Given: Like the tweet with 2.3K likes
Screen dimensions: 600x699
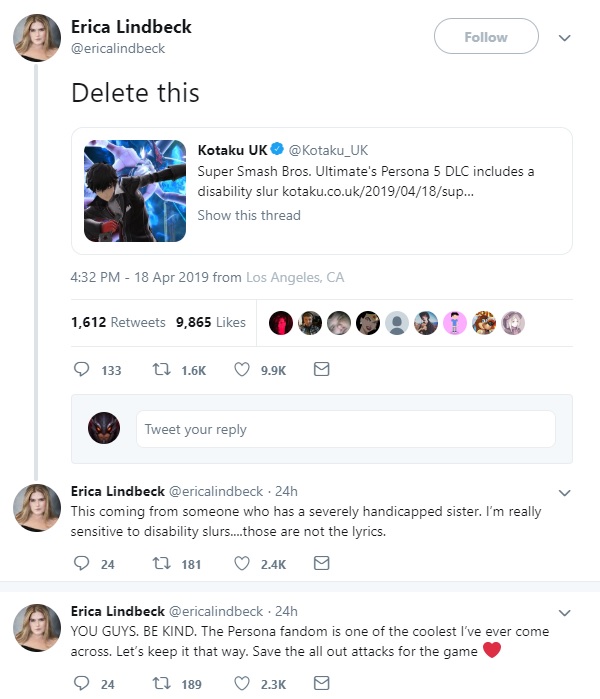Looking at the screenshot, I should tap(242, 683).
